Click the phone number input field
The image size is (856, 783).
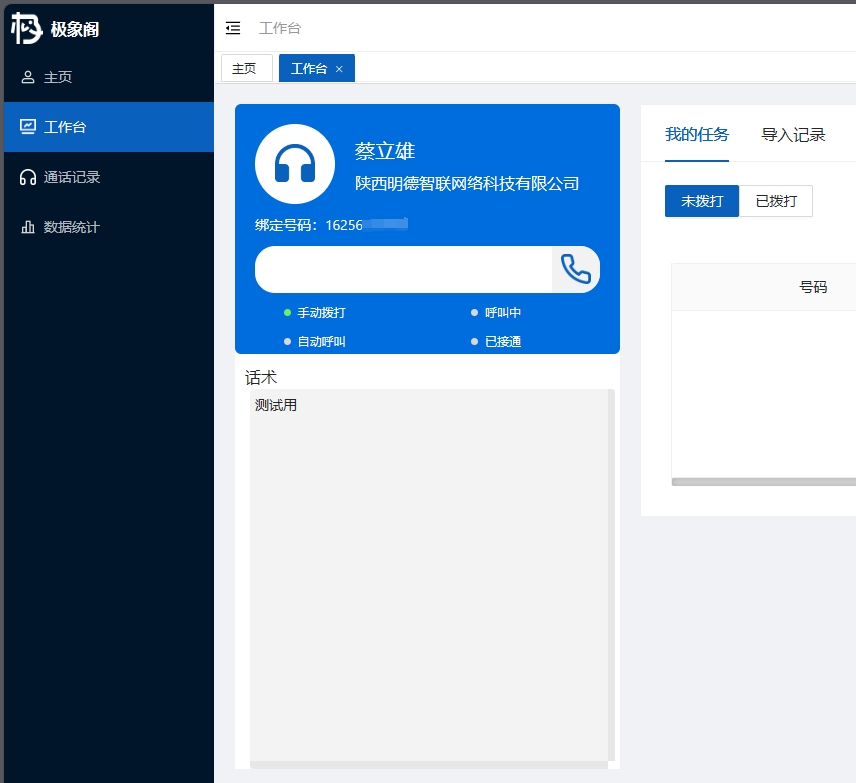tap(403, 269)
